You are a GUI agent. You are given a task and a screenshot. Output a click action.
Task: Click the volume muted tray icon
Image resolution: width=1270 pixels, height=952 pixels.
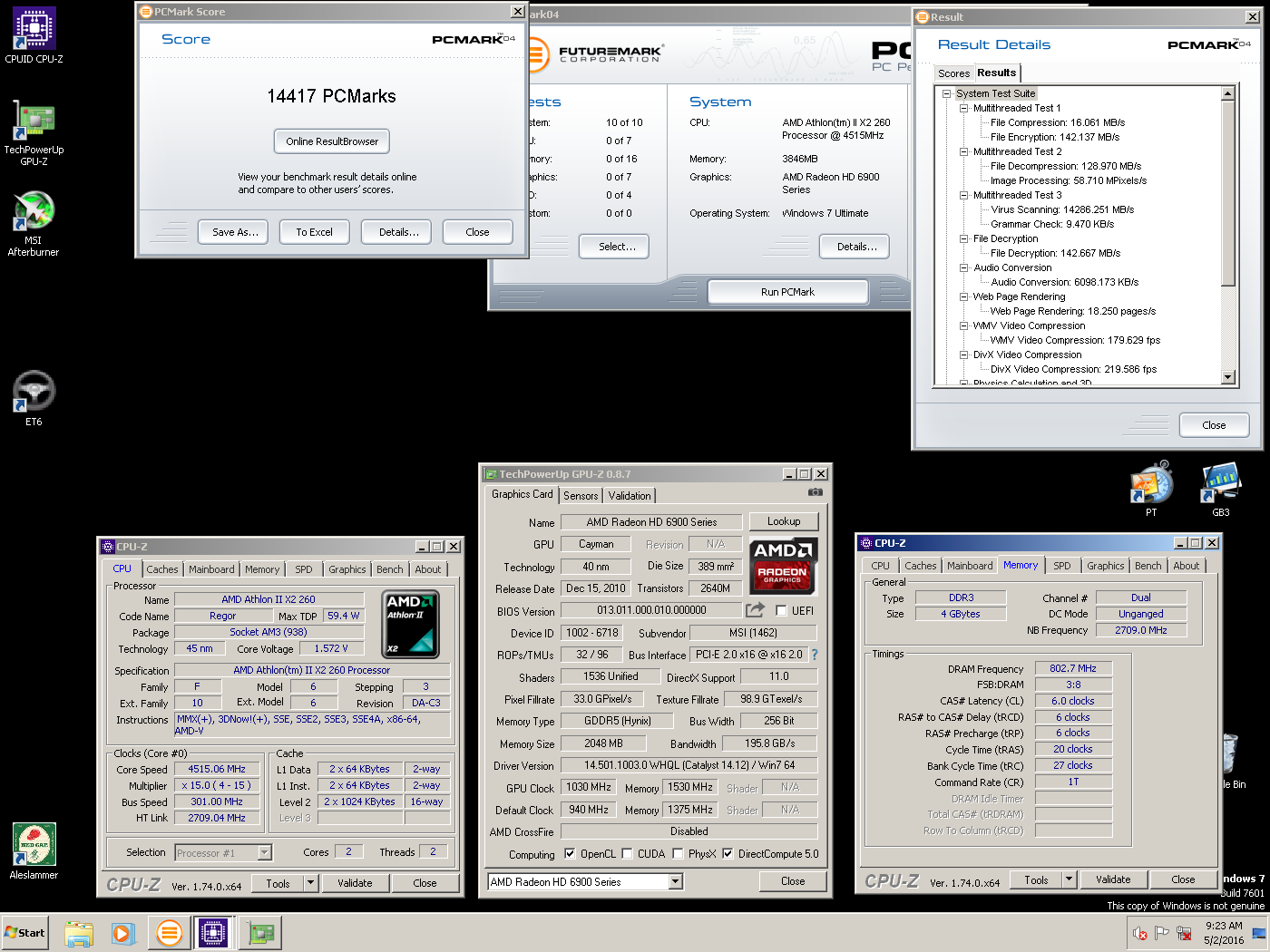(x=1140, y=933)
